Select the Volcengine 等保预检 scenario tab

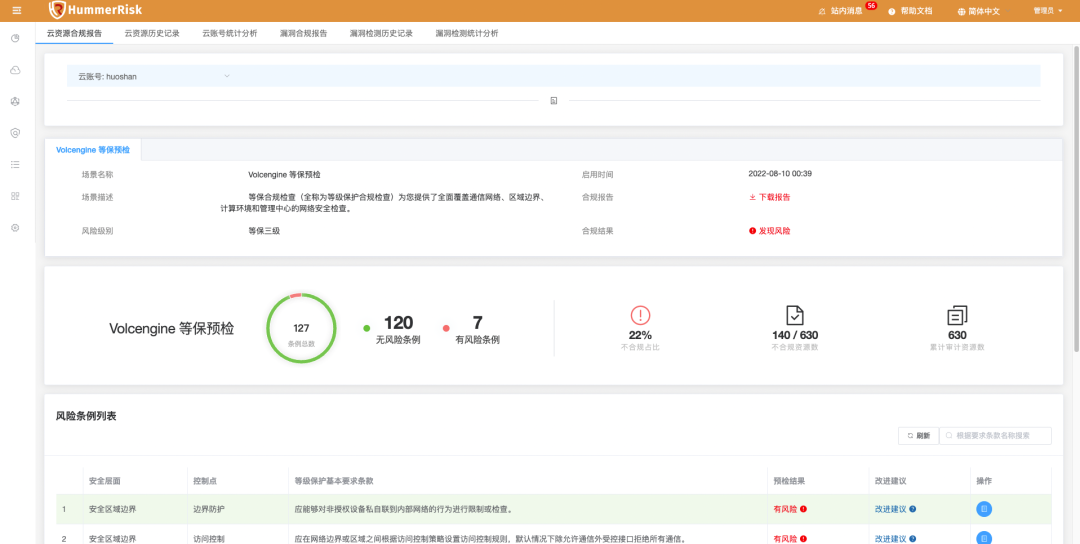(x=93, y=149)
